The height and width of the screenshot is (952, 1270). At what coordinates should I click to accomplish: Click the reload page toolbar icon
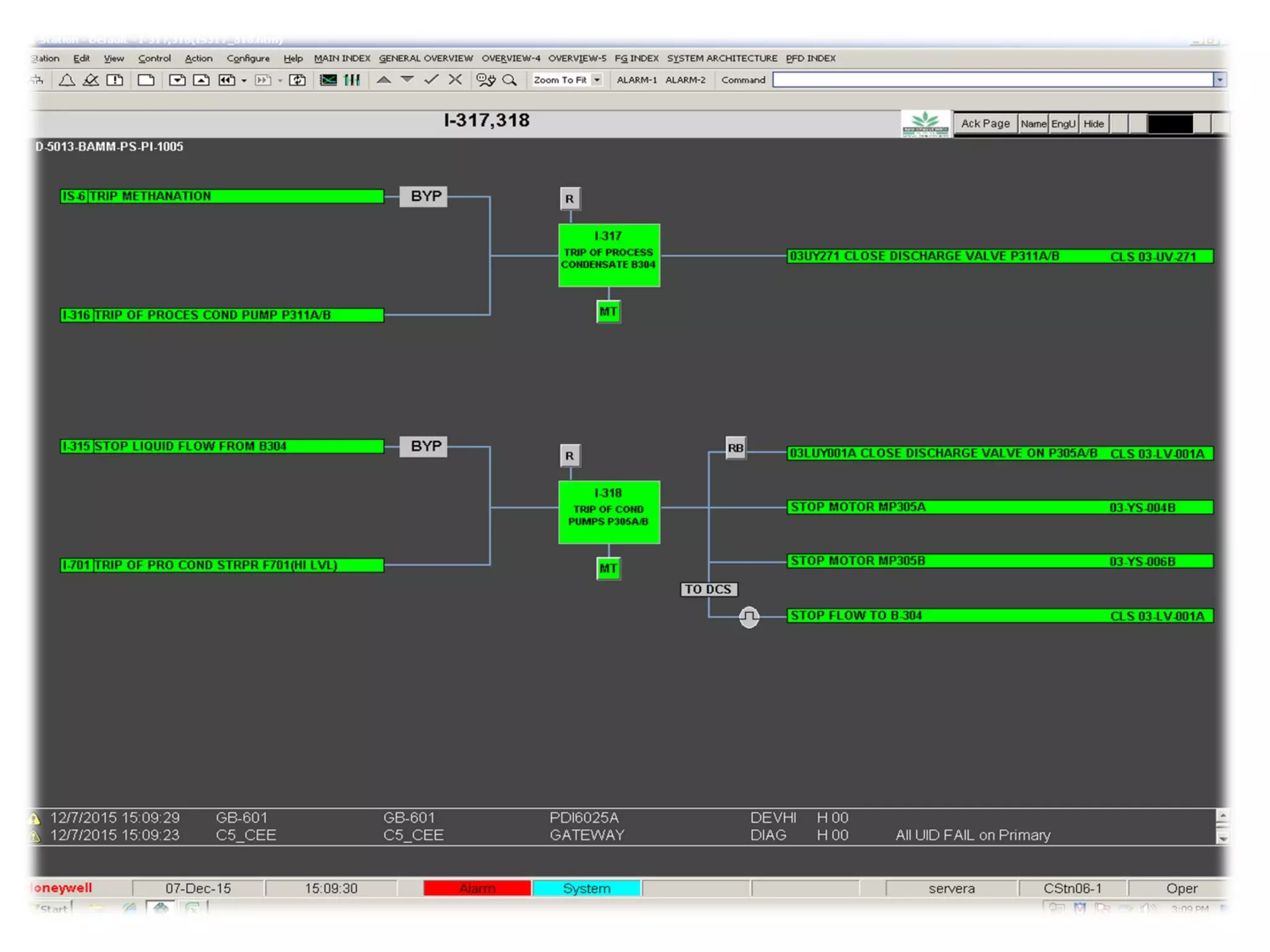point(298,80)
